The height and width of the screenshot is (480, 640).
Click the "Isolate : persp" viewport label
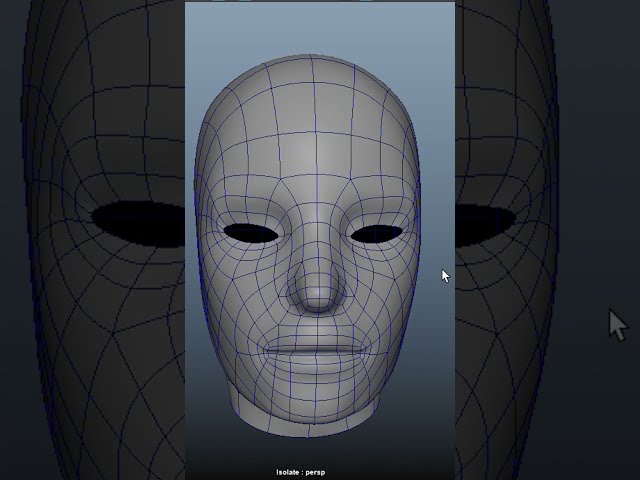pos(300,472)
